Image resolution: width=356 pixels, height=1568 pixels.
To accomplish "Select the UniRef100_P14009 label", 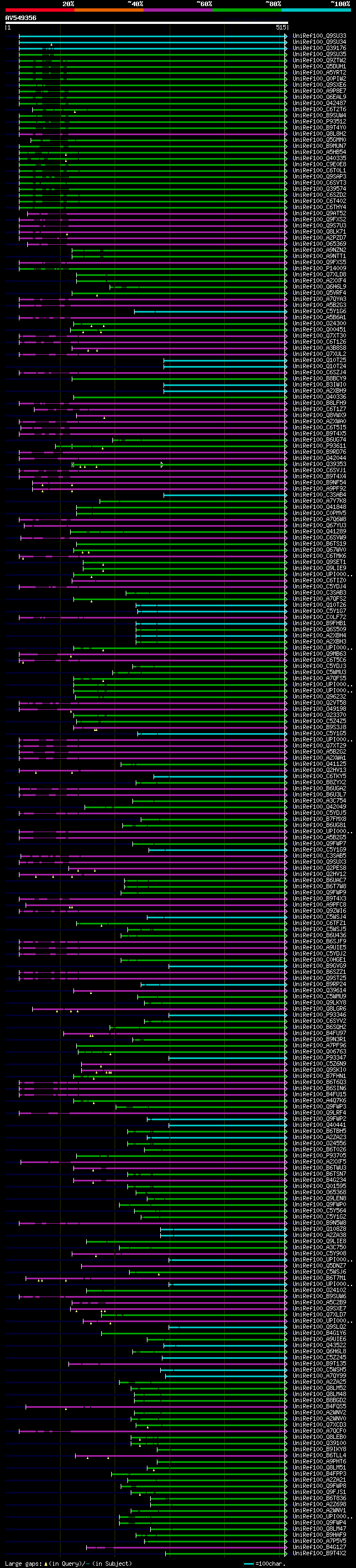I will pos(319,269).
